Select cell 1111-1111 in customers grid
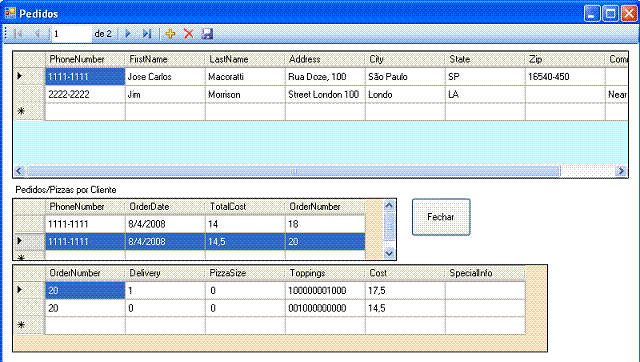This screenshot has height=362, width=640. click(85, 77)
